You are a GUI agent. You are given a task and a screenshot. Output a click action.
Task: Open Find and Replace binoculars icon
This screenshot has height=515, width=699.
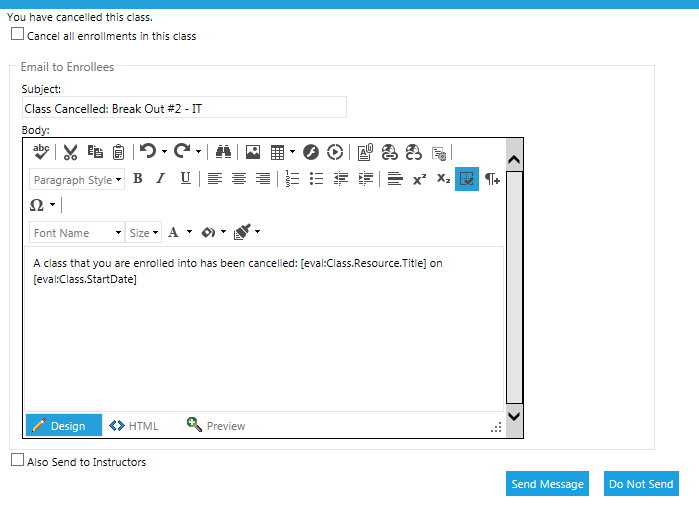pyautogui.click(x=223, y=152)
